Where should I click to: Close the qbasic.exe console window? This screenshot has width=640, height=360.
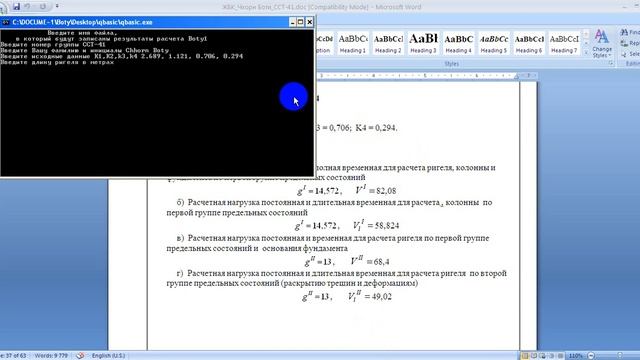pyautogui.click(x=309, y=22)
